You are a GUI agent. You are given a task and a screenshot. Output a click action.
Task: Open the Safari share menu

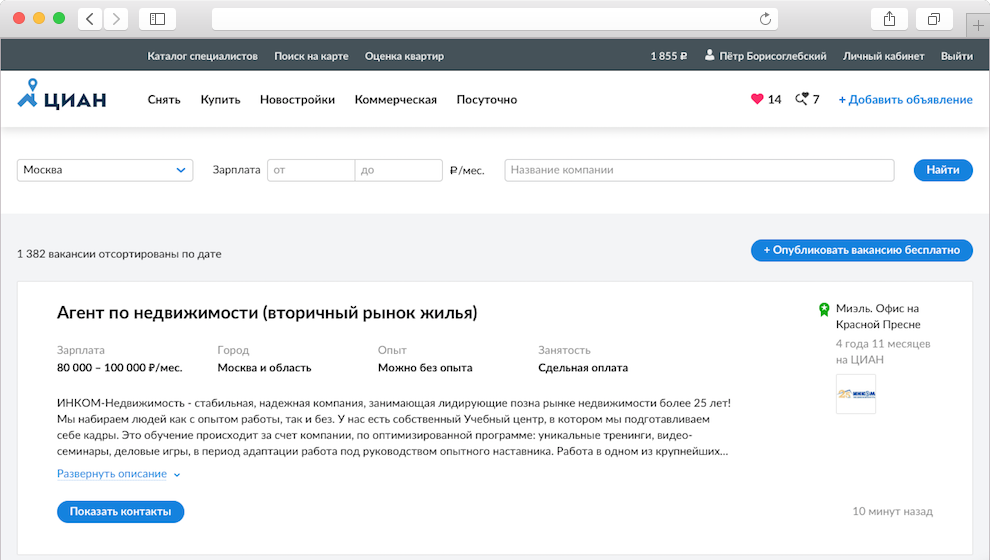coord(889,19)
